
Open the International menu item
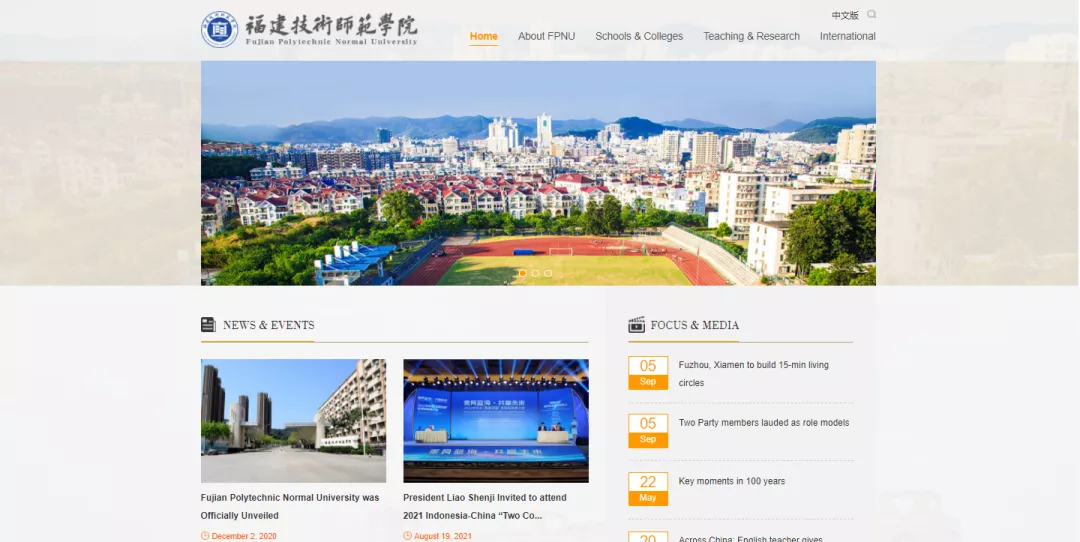tap(847, 36)
